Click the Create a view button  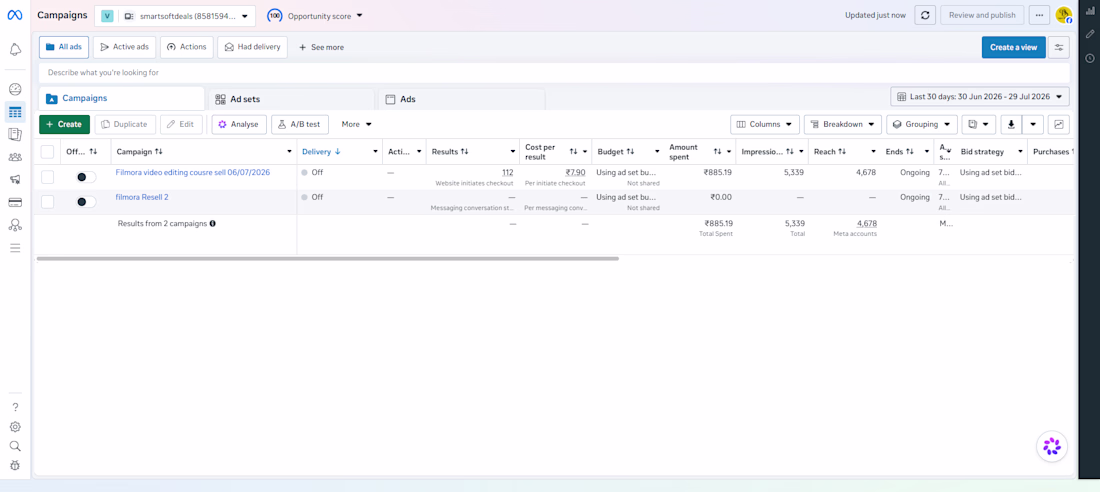(1014, 48)
